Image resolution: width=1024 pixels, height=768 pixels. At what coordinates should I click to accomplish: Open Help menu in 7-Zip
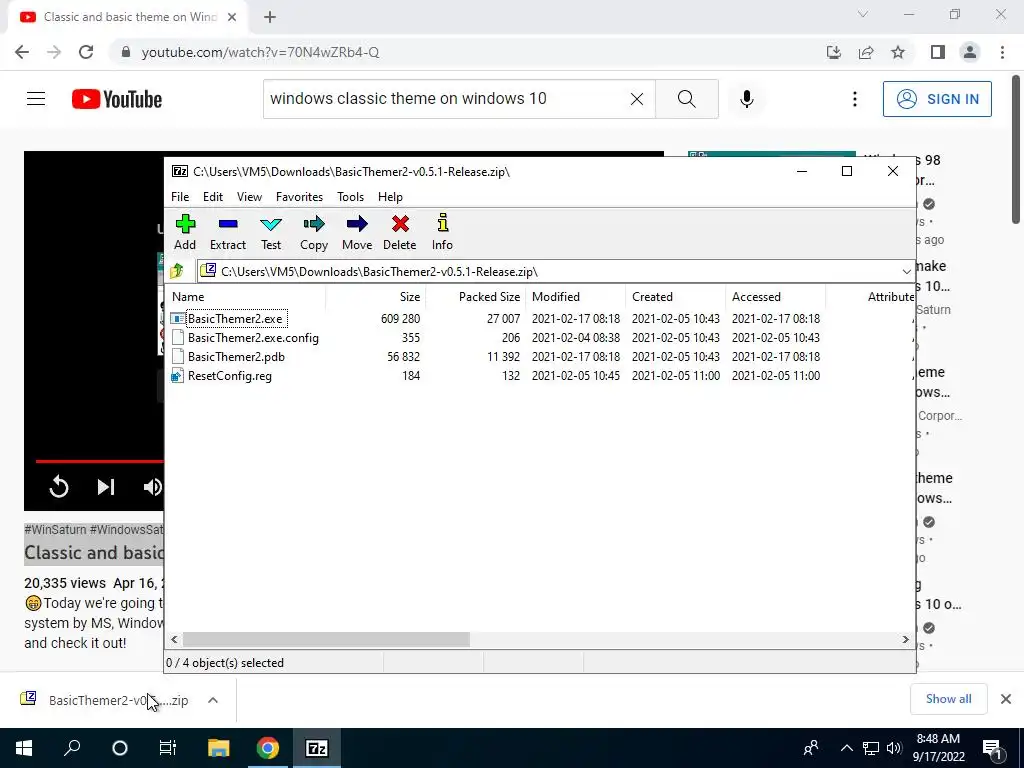(x=390, y=197)
